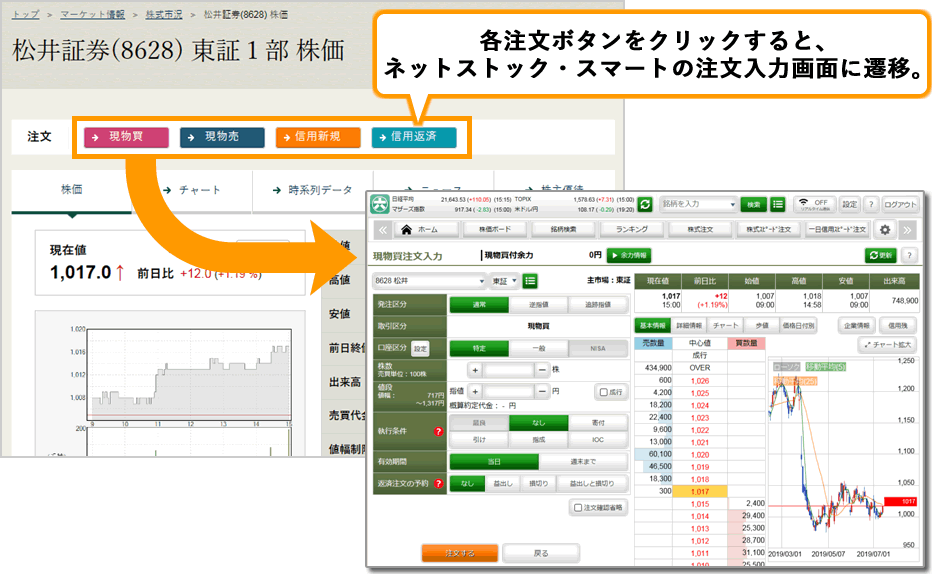Click the 口座区分 設定 button
Viewport: 932px width, 574px height.
tap(420, 349)
